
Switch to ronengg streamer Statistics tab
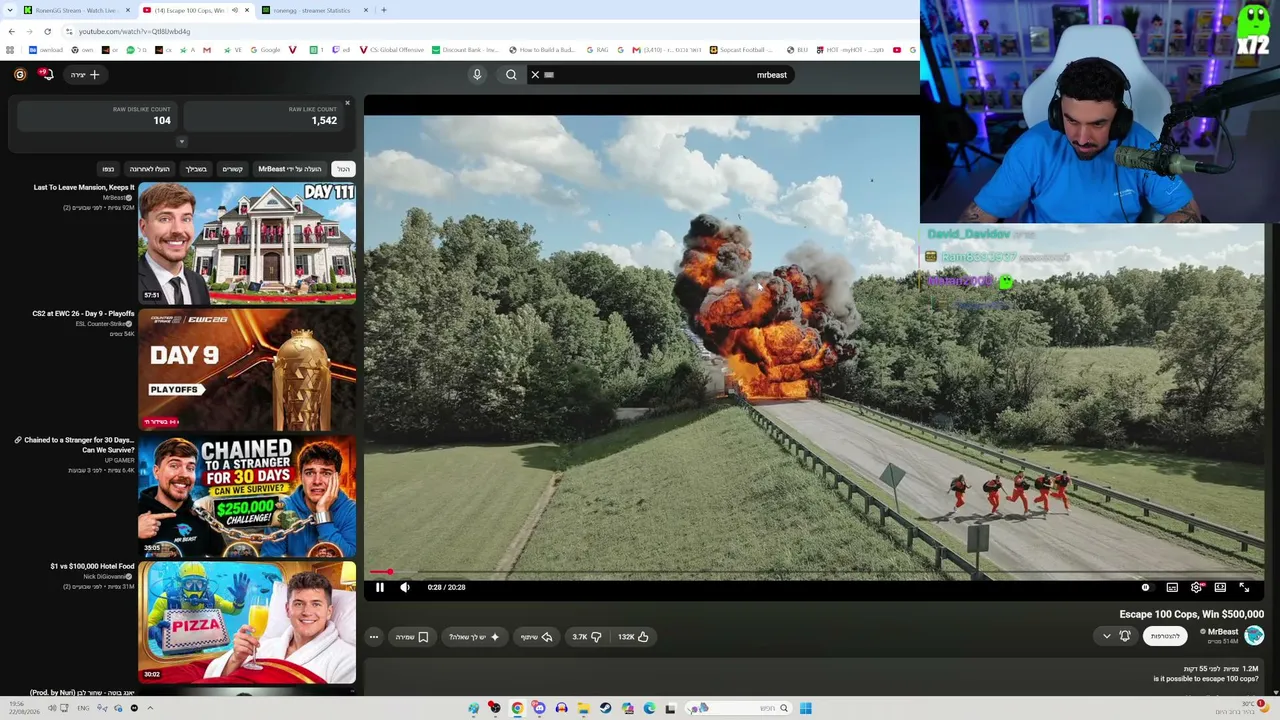click(316, 10)
